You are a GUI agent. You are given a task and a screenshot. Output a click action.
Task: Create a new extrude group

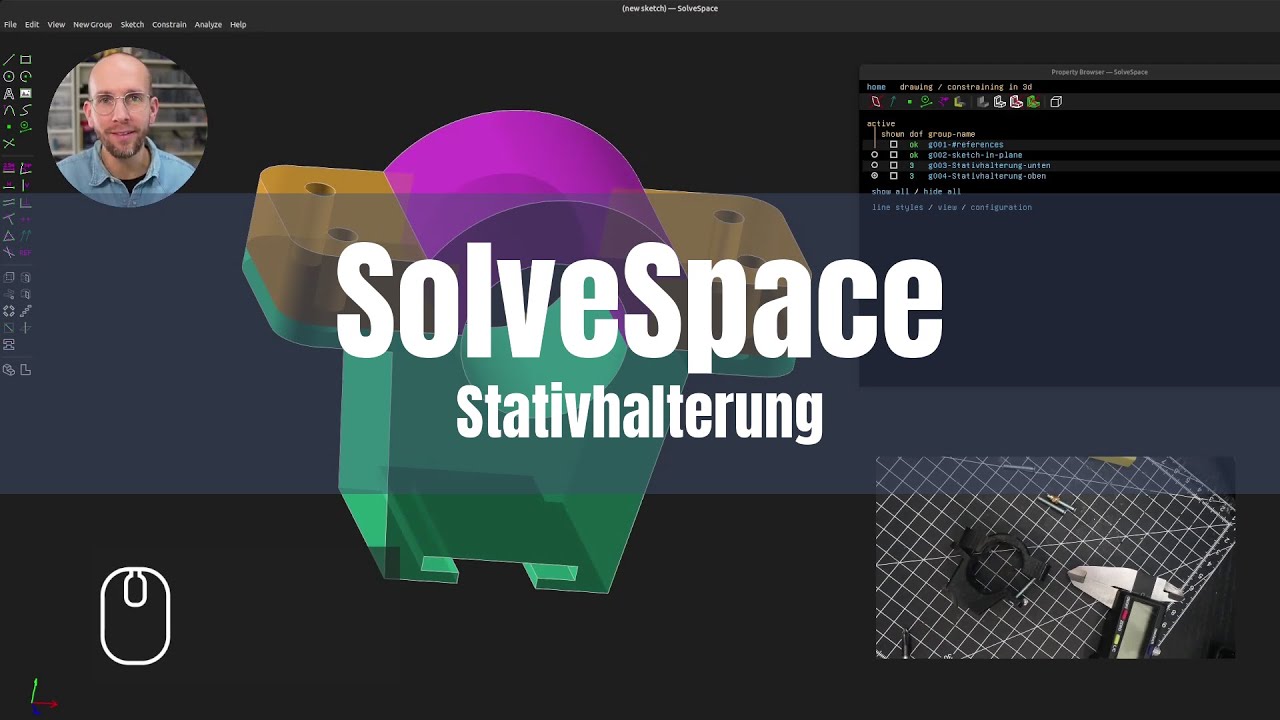coord(9,277)
